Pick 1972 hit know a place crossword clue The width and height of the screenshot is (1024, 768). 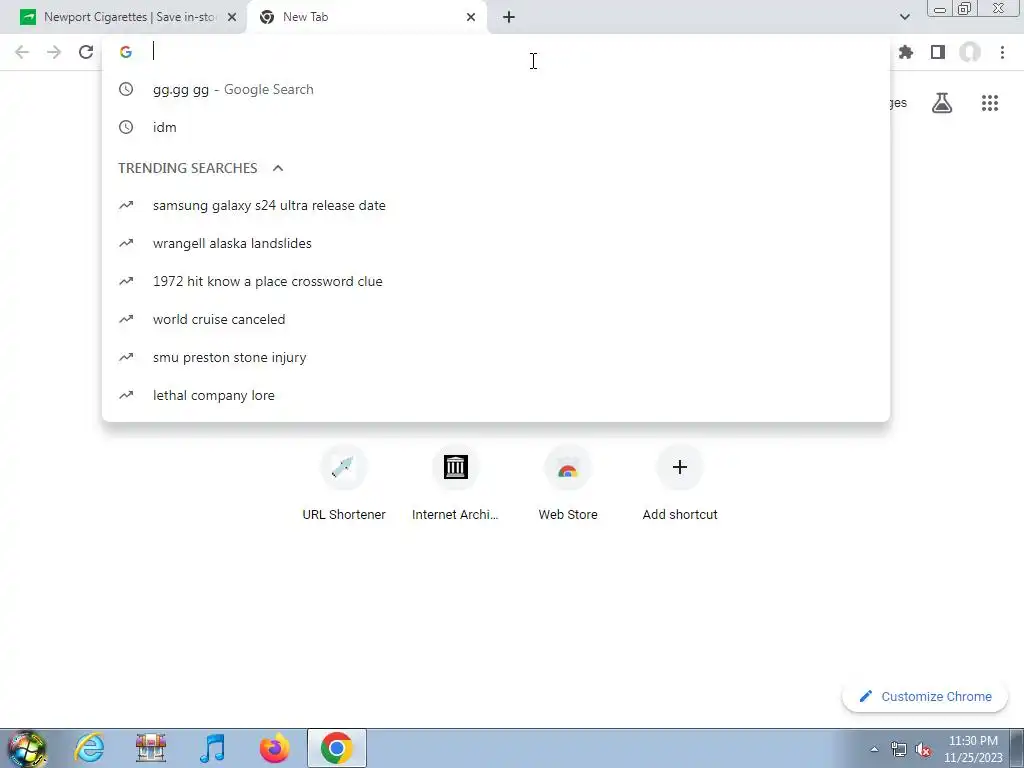[496, 281]
